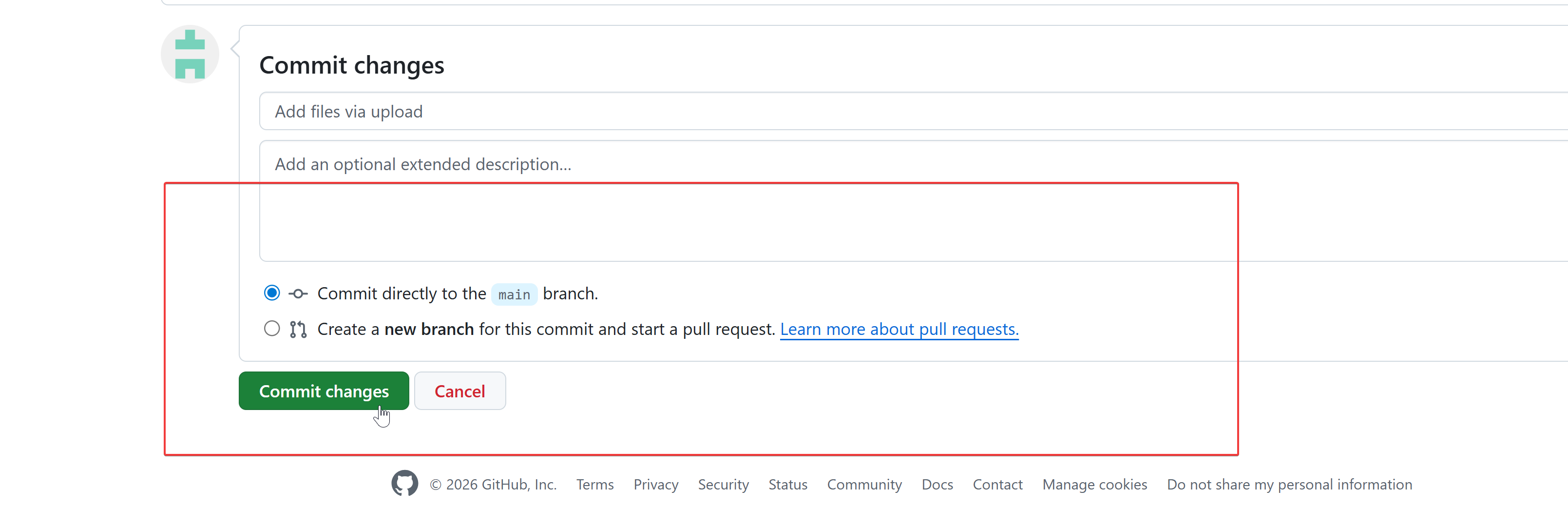1568x528 pixels.
Task: Select create new branch radio button
Action: [271, 329]
